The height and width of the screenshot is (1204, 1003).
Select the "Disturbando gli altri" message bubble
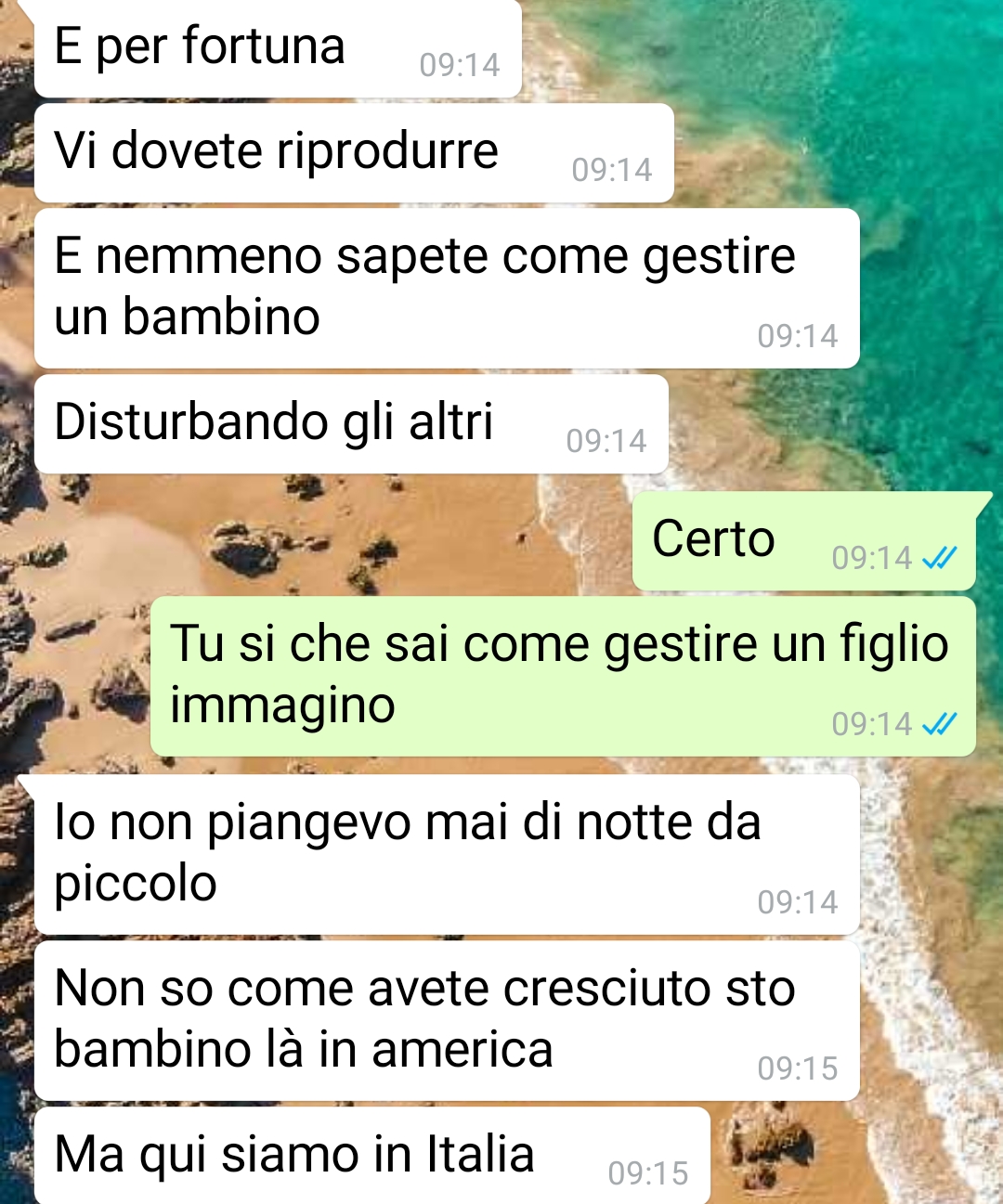(x=351, y=424)
